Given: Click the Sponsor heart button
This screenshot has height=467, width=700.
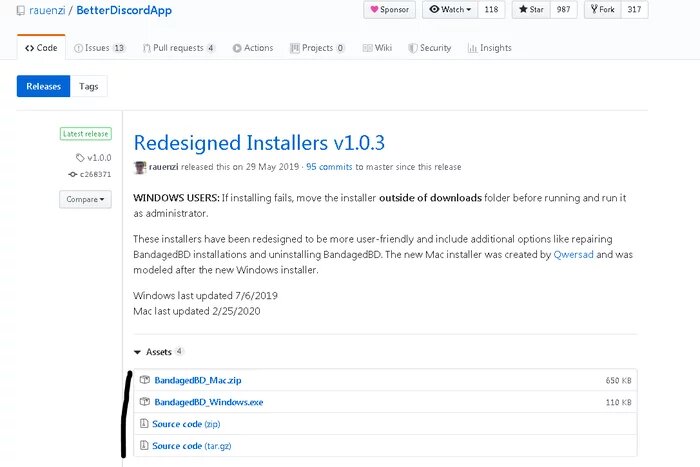Looking at the screenshot, I should [389, 9].
